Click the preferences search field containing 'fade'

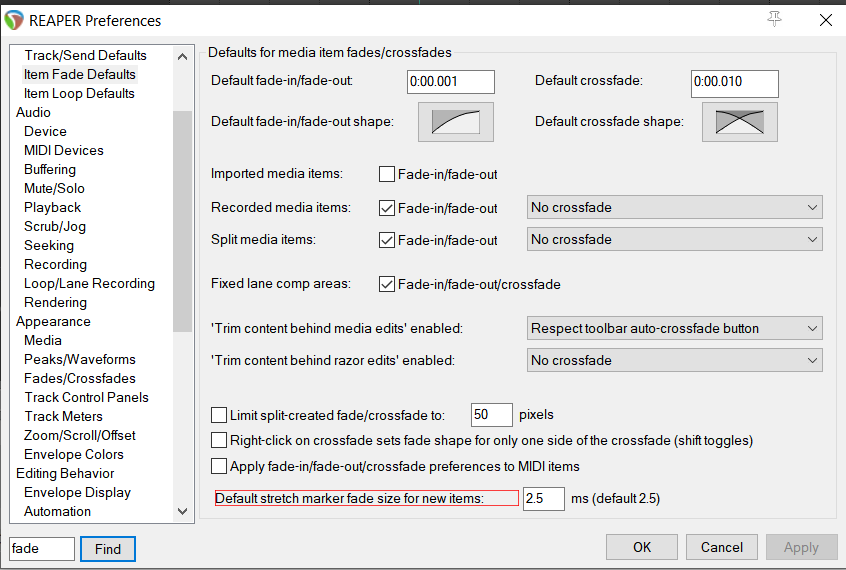coord(42,549)
